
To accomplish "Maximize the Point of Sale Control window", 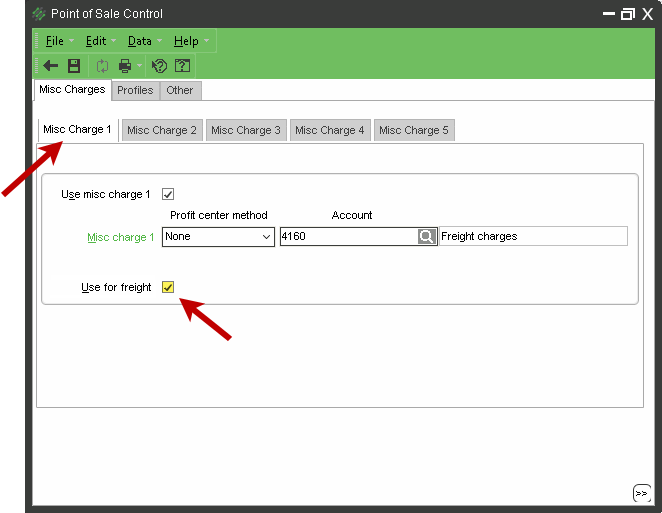I will (x=628, y=14).
